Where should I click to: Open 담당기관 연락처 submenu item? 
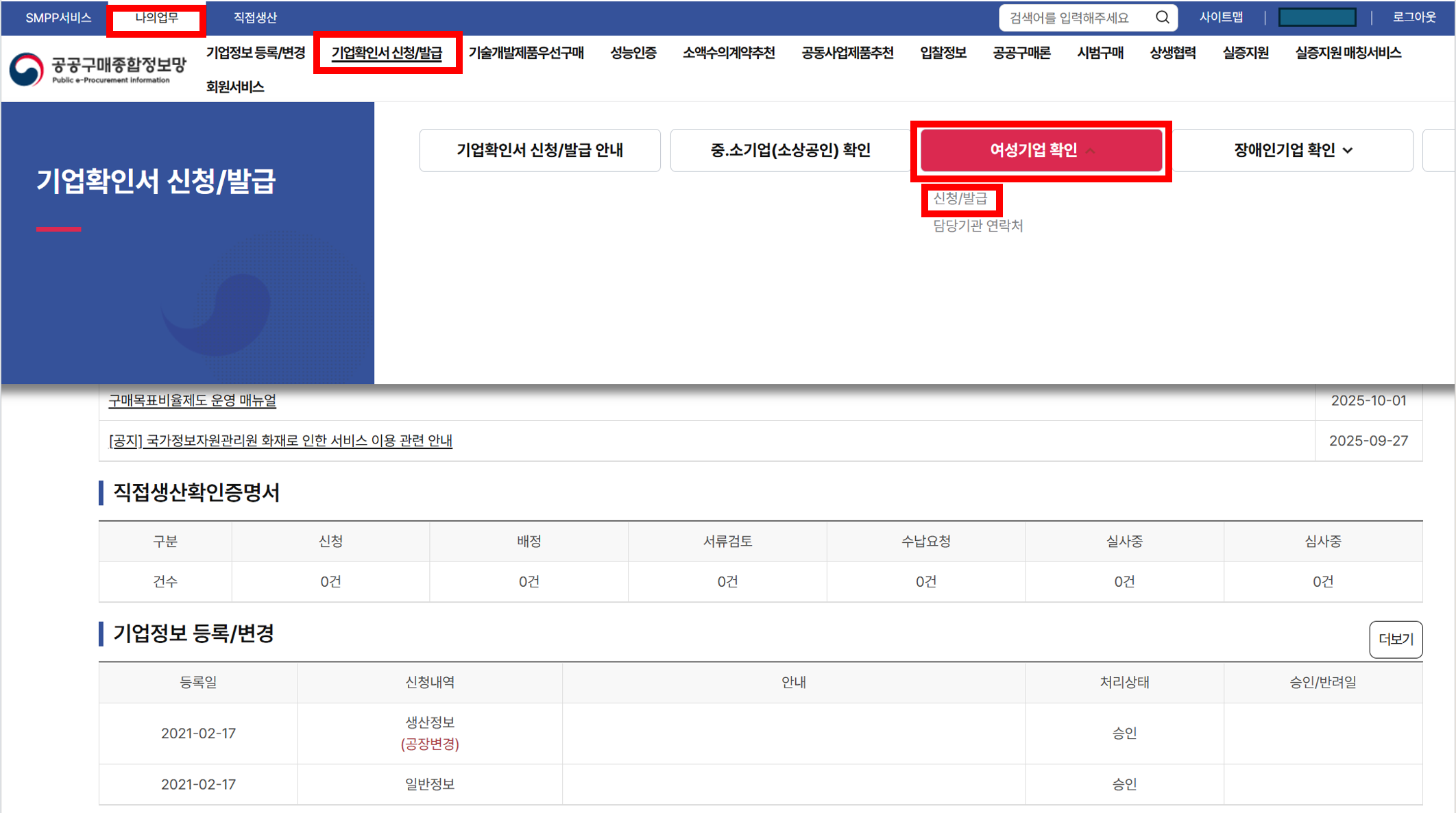(x=978, y=226)
